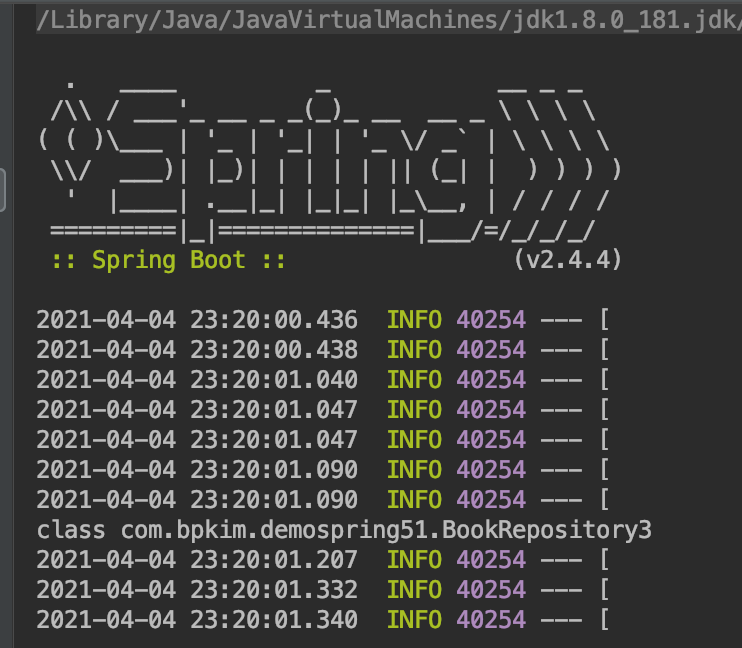Select the timestamp '23:20:00.436' log line
Viewport: 742px width, 648px height.
(x=323, y=320)
